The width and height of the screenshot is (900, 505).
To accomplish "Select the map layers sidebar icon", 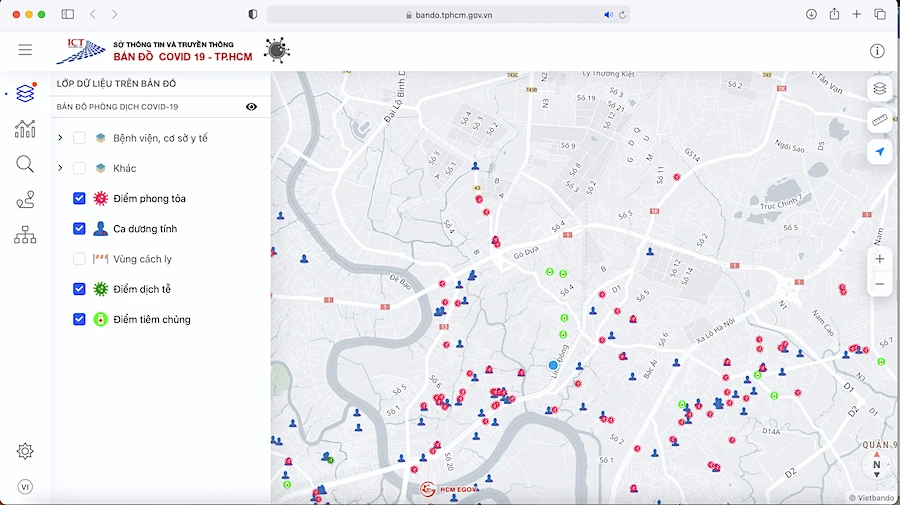I will coord(25,92).
